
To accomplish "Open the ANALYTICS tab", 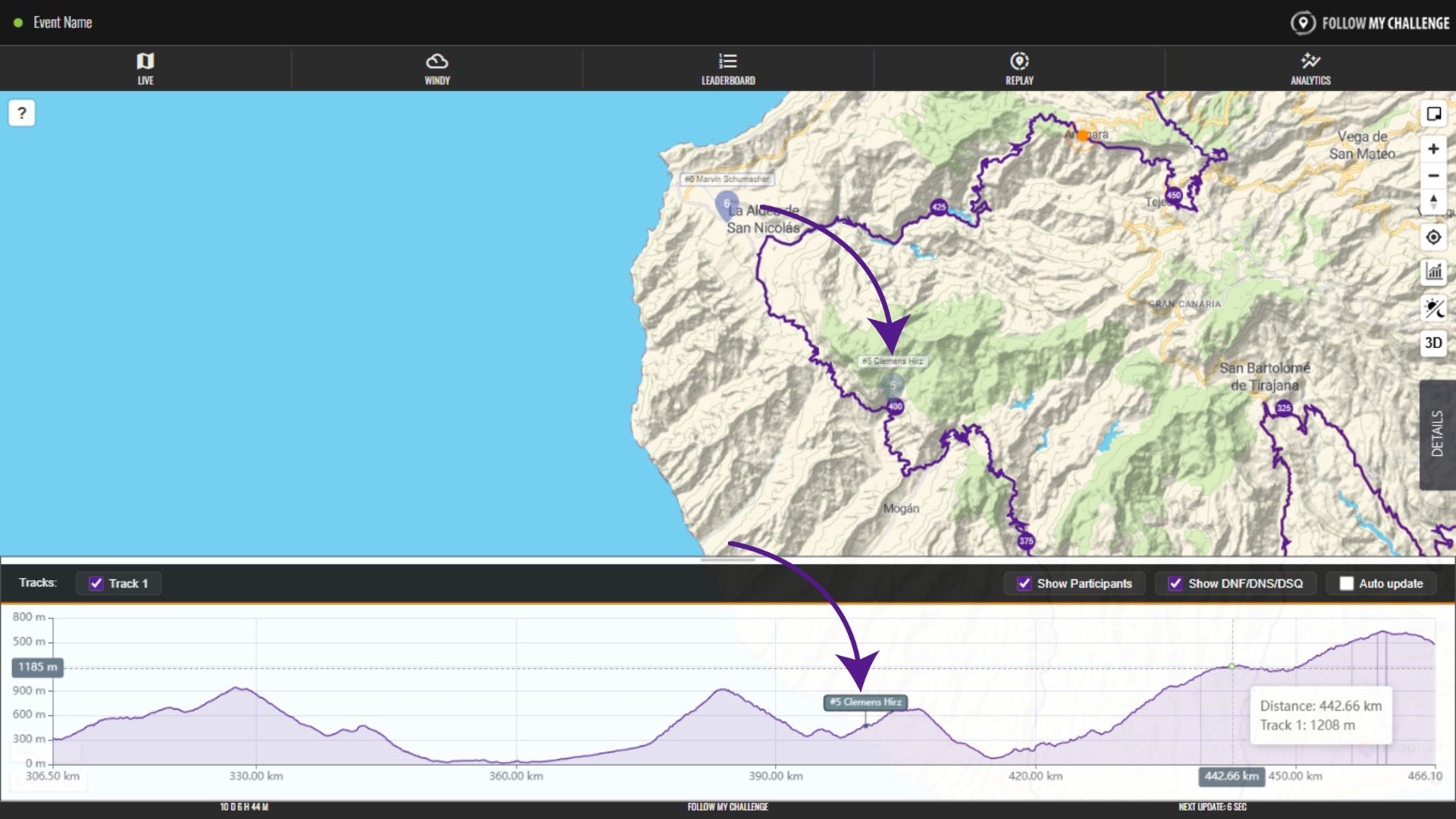I will pos(1310,68).
